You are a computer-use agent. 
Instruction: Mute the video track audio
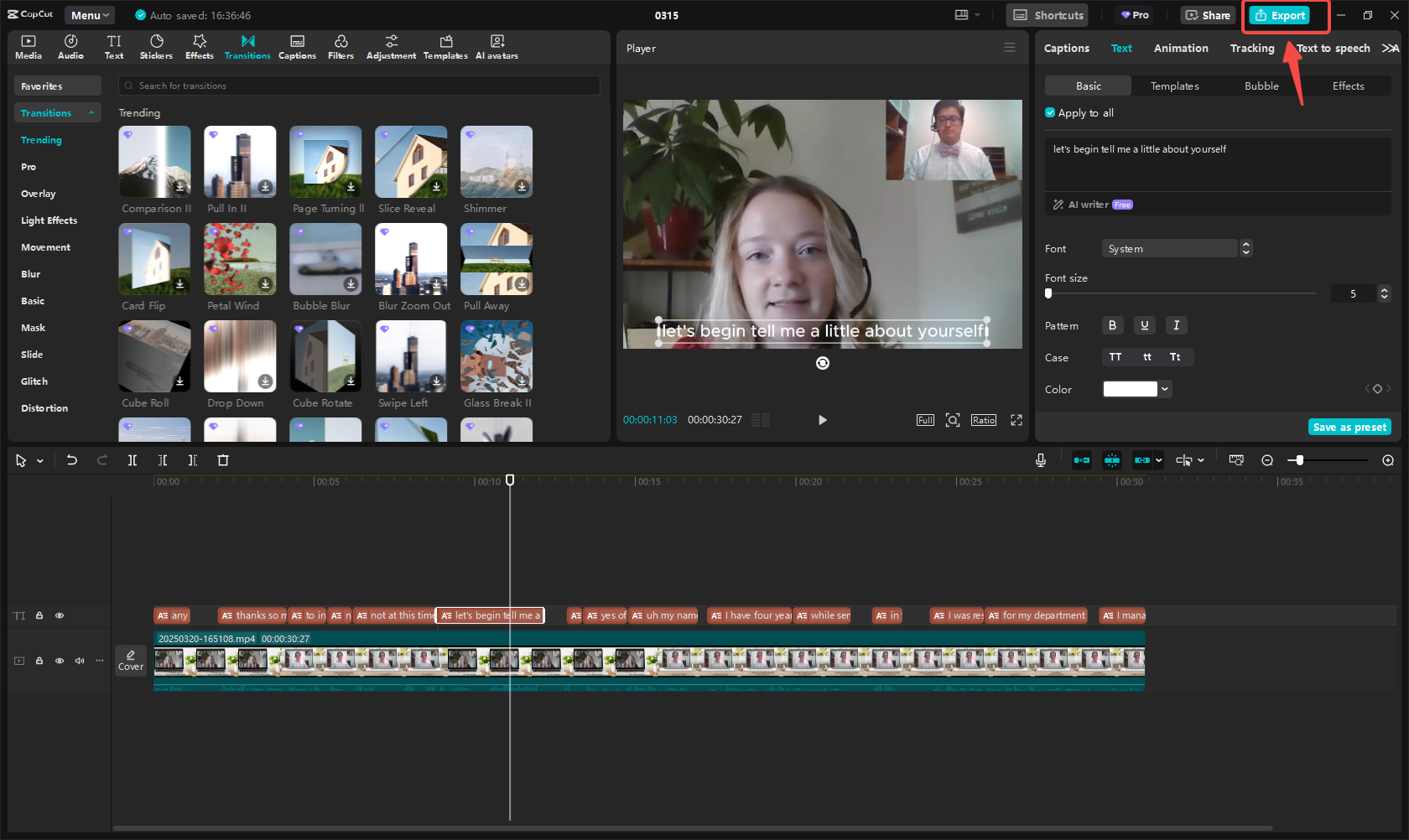[x=80, y=661]
